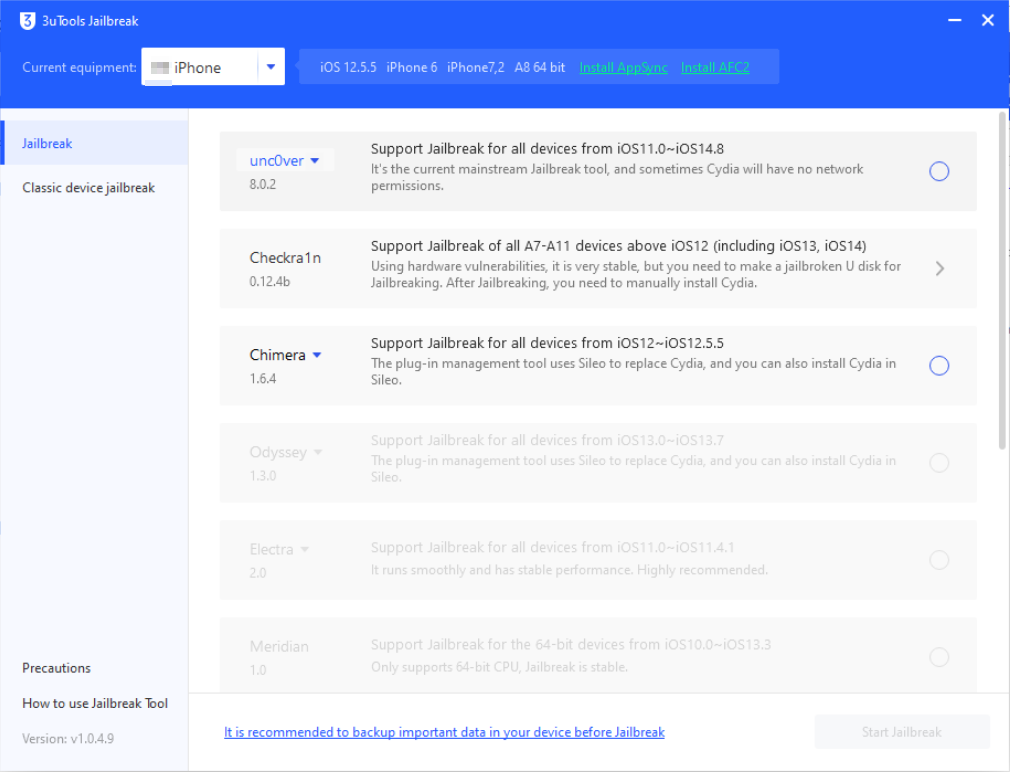The width and height of the screenshot is (1010, 772).
Task: Open the Jailbreak sidebar tab
Action: pyautogui.click(x=95, y=143)
